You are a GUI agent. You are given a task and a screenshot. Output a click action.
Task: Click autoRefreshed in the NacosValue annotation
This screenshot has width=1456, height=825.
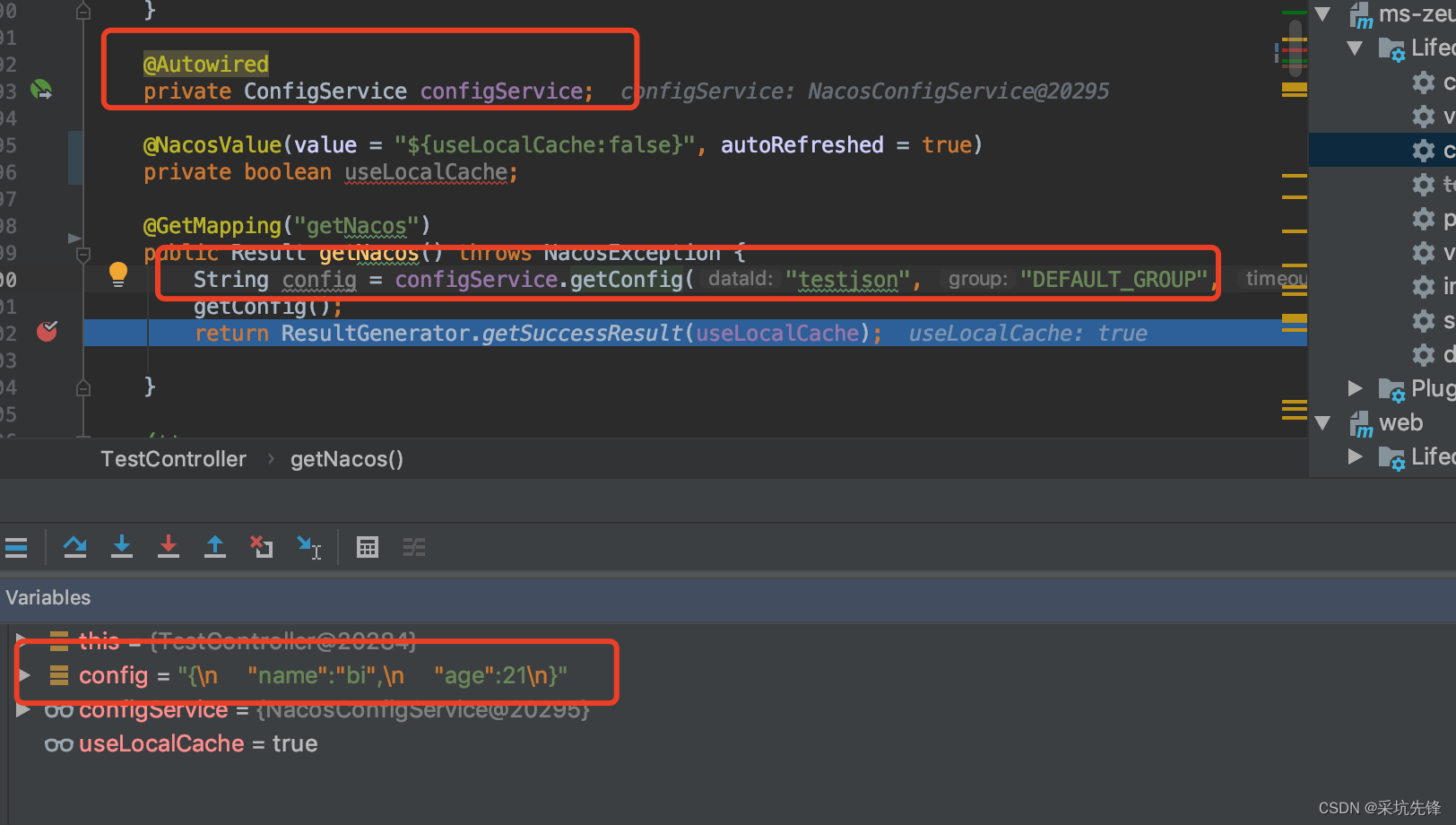click(802, 144)
